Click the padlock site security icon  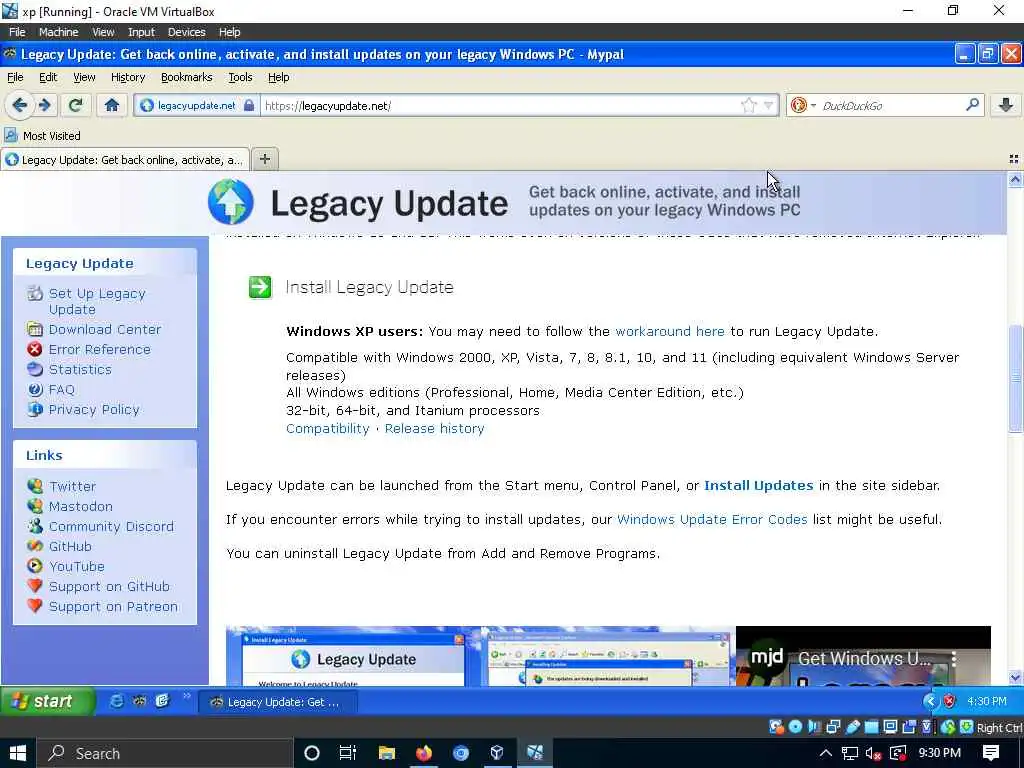click(x=249, y=105)
